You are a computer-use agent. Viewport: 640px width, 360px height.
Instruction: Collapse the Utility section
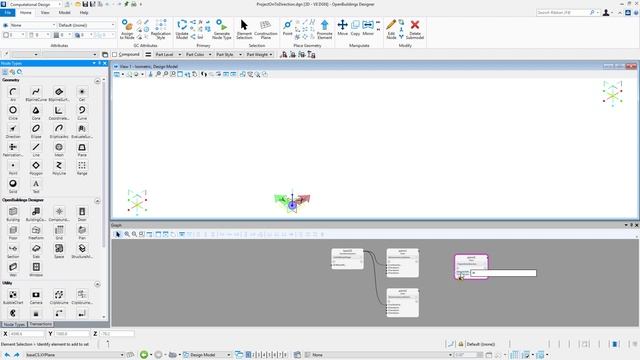[x=97, y=284]
